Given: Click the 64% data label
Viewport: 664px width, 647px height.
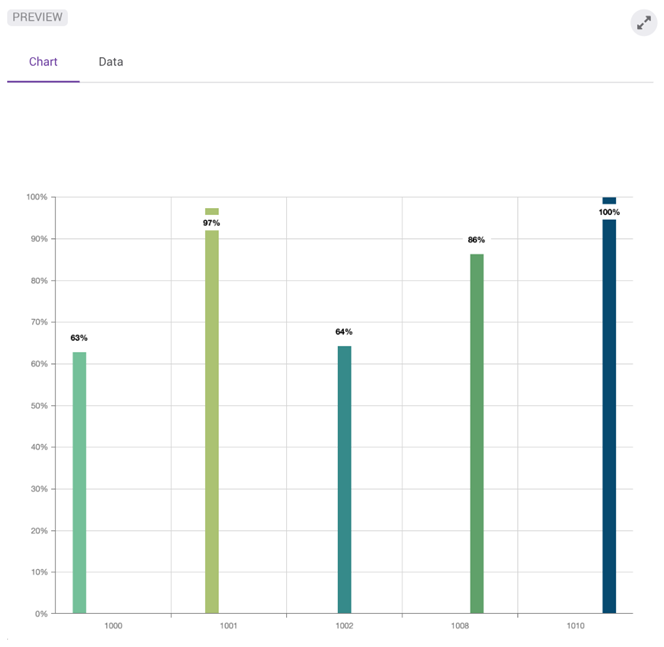Looking at the screenshot, I should (x=344, y=332).
